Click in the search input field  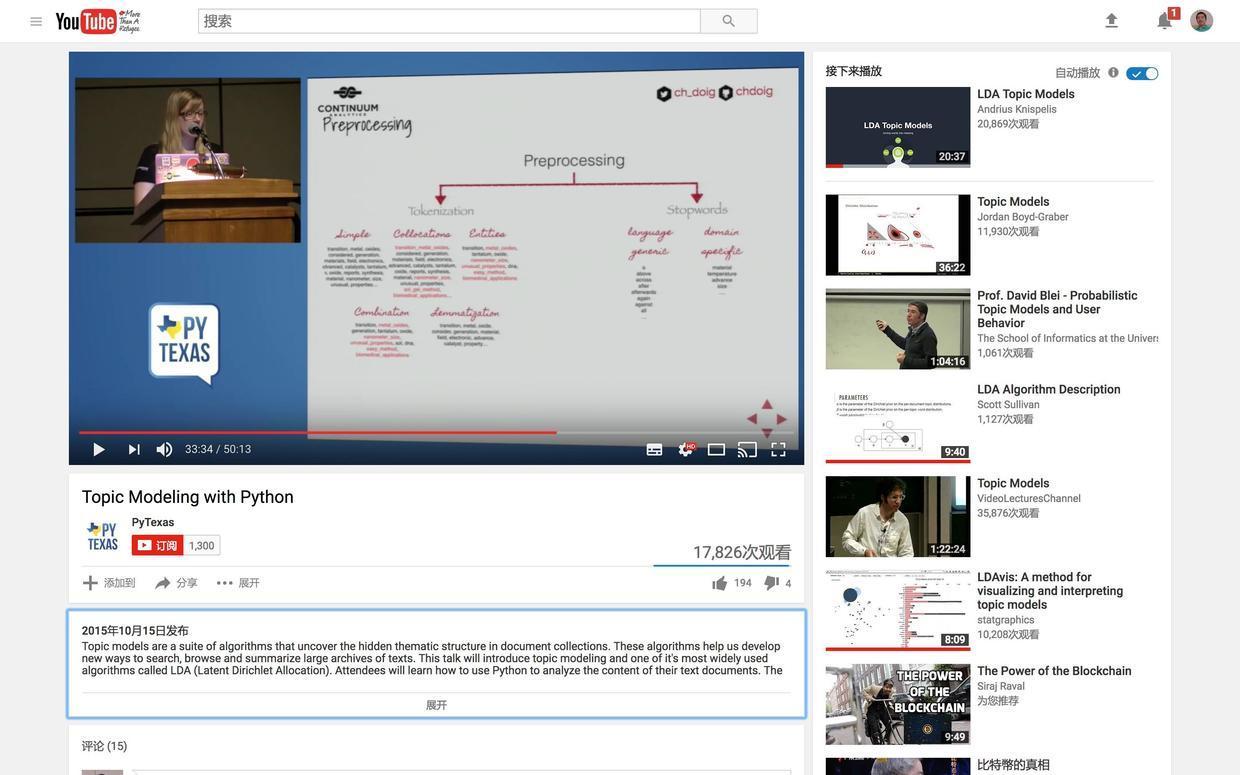(449, 21)
